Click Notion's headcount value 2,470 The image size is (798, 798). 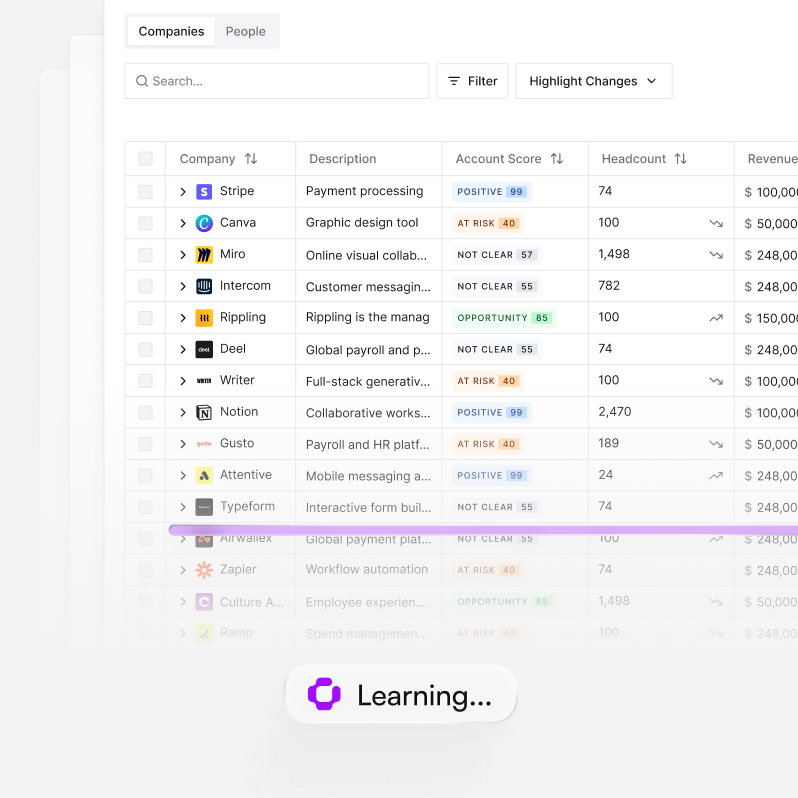615,412
